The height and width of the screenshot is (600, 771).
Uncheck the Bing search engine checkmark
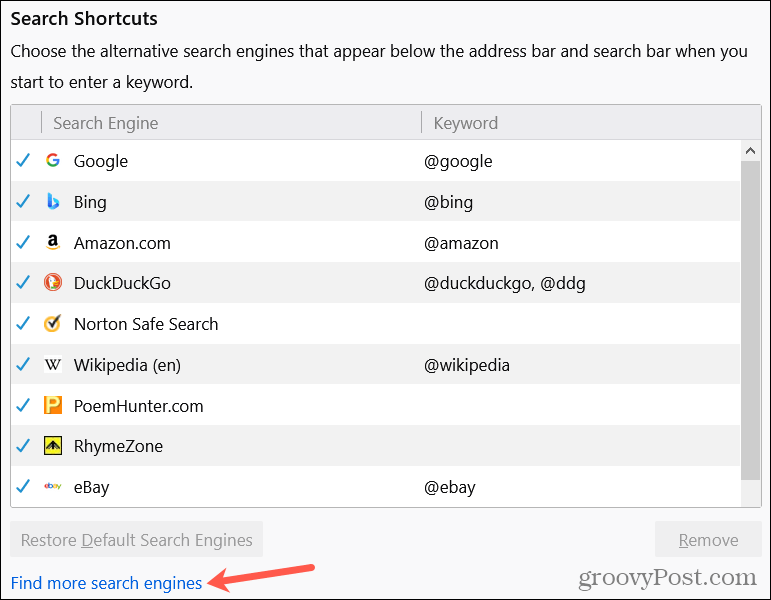click(x=23, y=201)
